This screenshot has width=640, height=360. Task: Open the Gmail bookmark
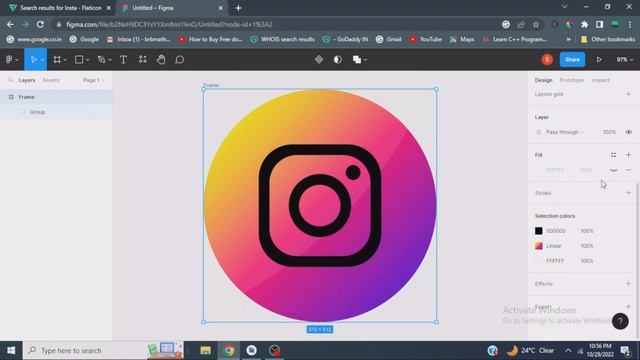click(x=389, y=39)
